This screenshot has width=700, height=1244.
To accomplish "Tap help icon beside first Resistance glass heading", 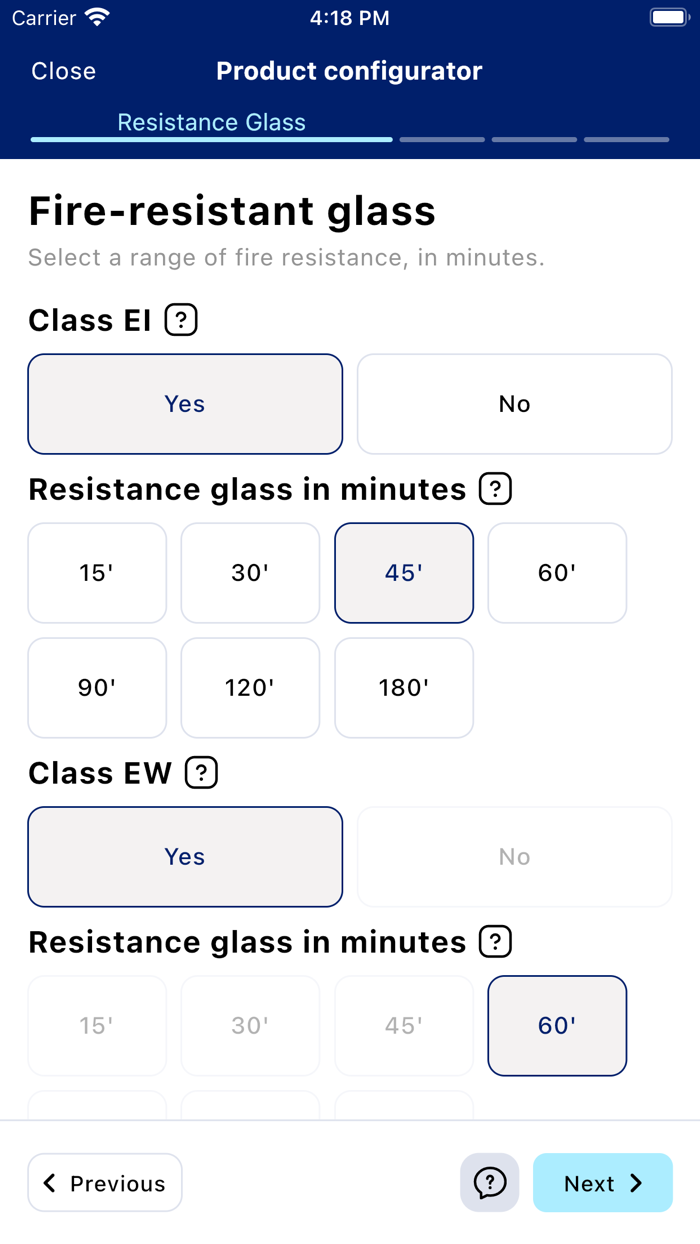I will 495,489.
